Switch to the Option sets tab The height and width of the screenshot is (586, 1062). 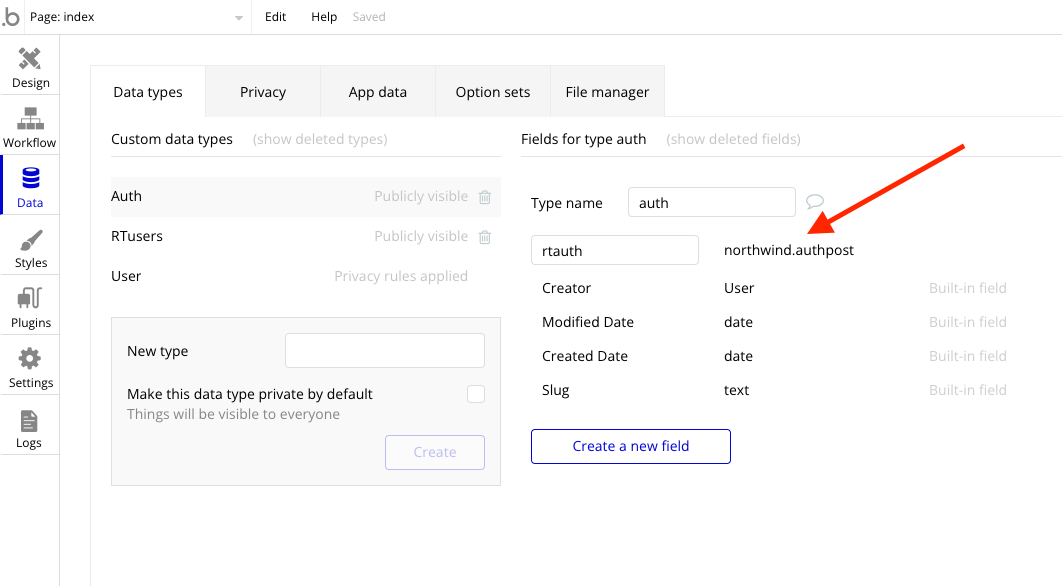(492, 92)
